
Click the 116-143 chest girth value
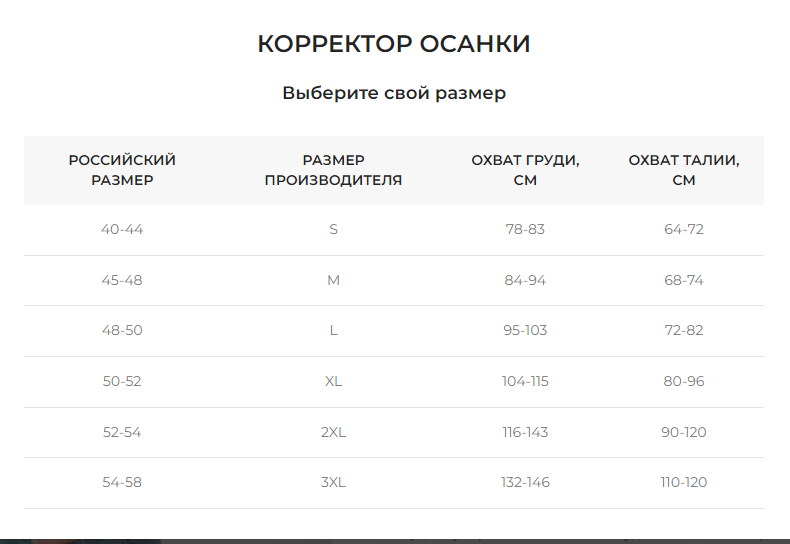tap(525, 432)
